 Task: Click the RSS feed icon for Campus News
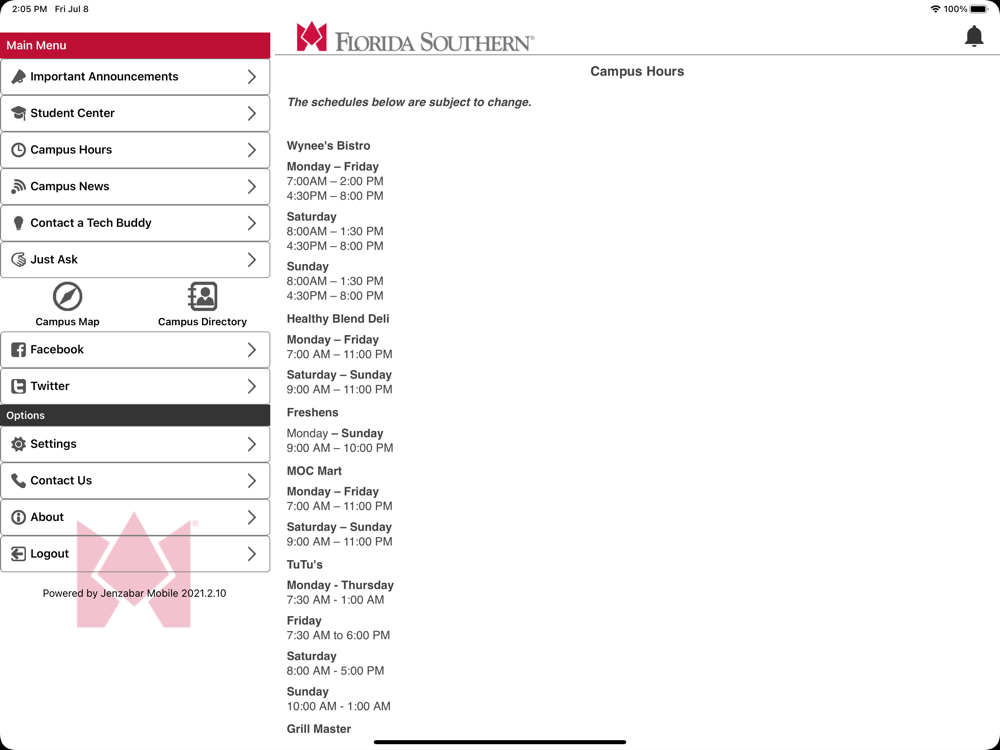[18, 186]
